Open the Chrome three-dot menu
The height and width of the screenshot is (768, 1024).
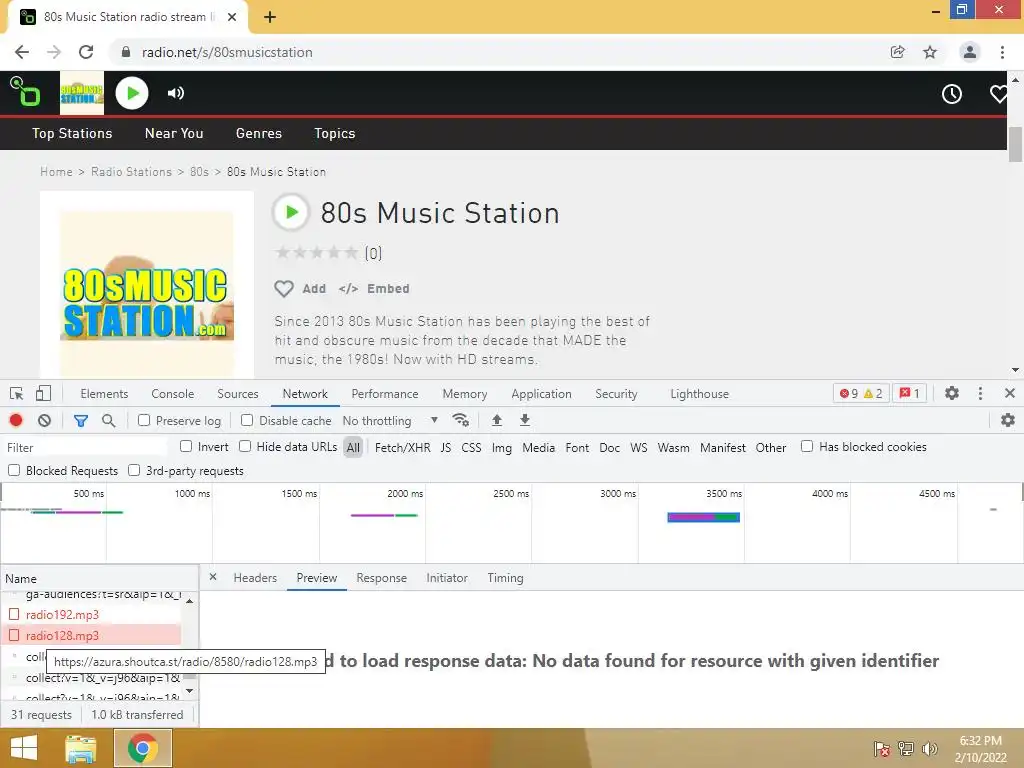click(x=1002, y=52)
